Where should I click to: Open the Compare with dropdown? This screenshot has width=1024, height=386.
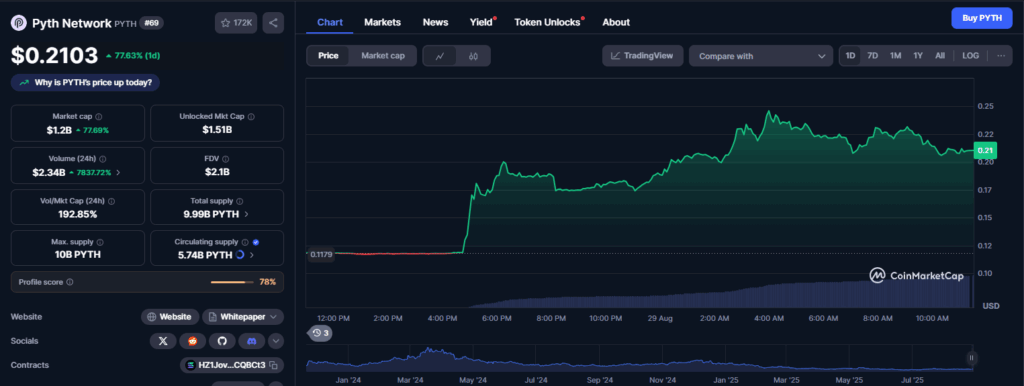point(761,56)
